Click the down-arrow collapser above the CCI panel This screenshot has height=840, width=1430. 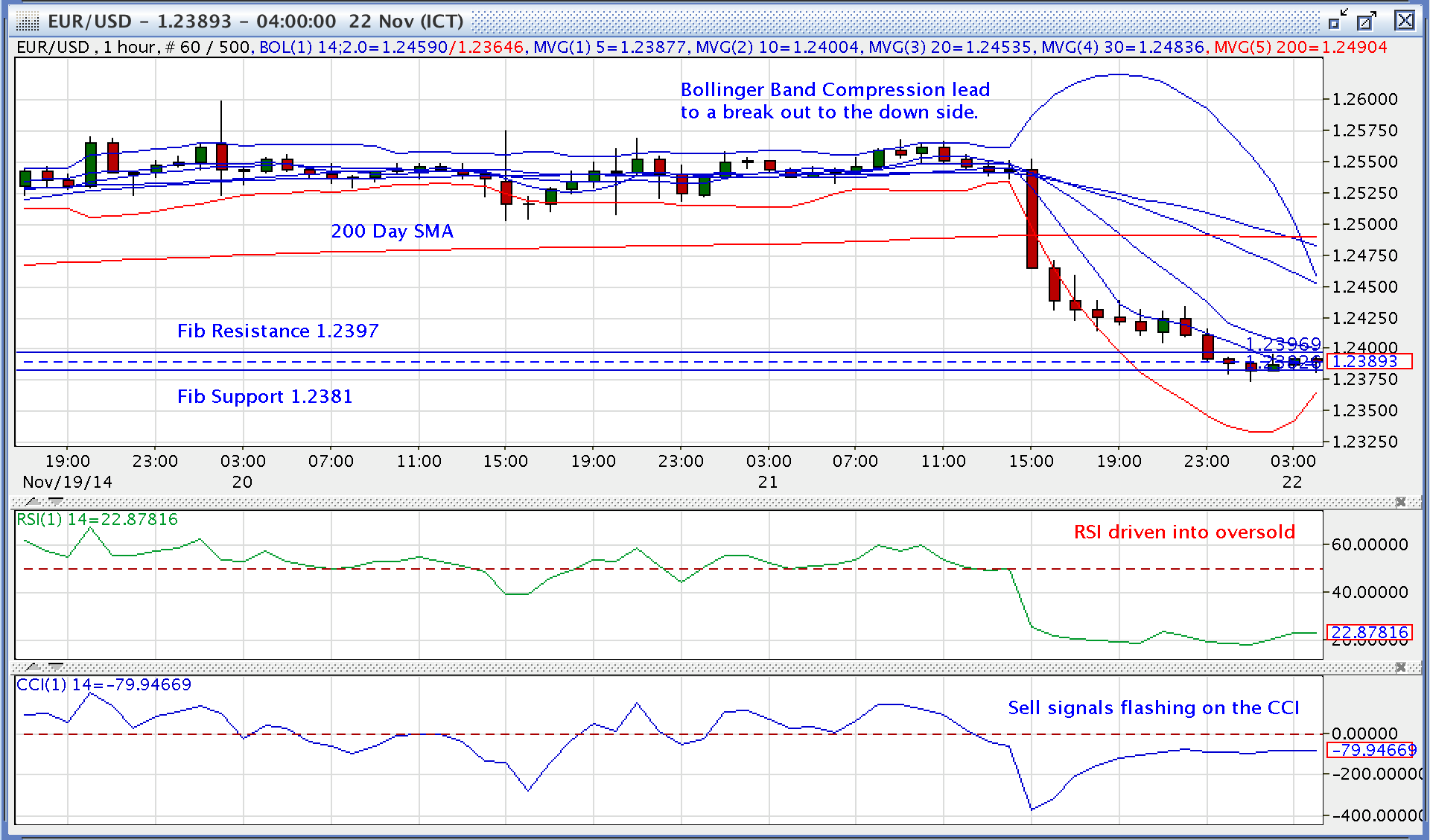click(x=56, y=667)
